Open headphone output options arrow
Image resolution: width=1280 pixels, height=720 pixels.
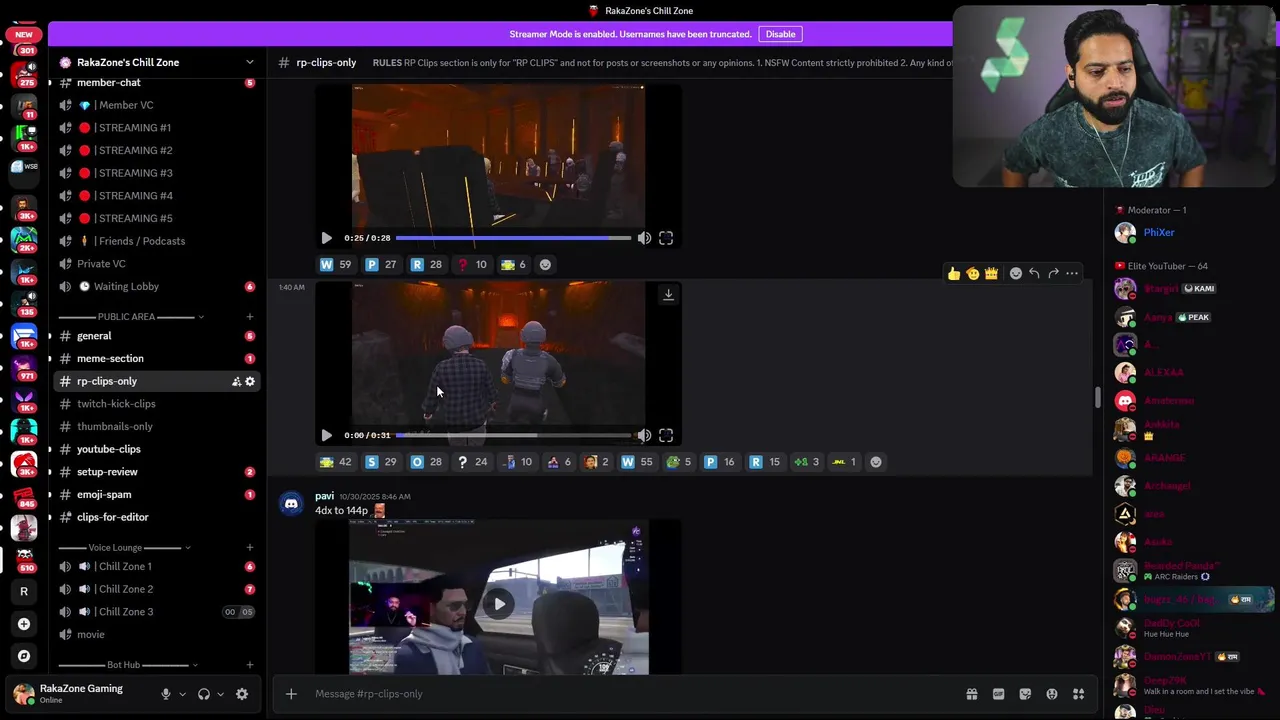click(220, 694)
